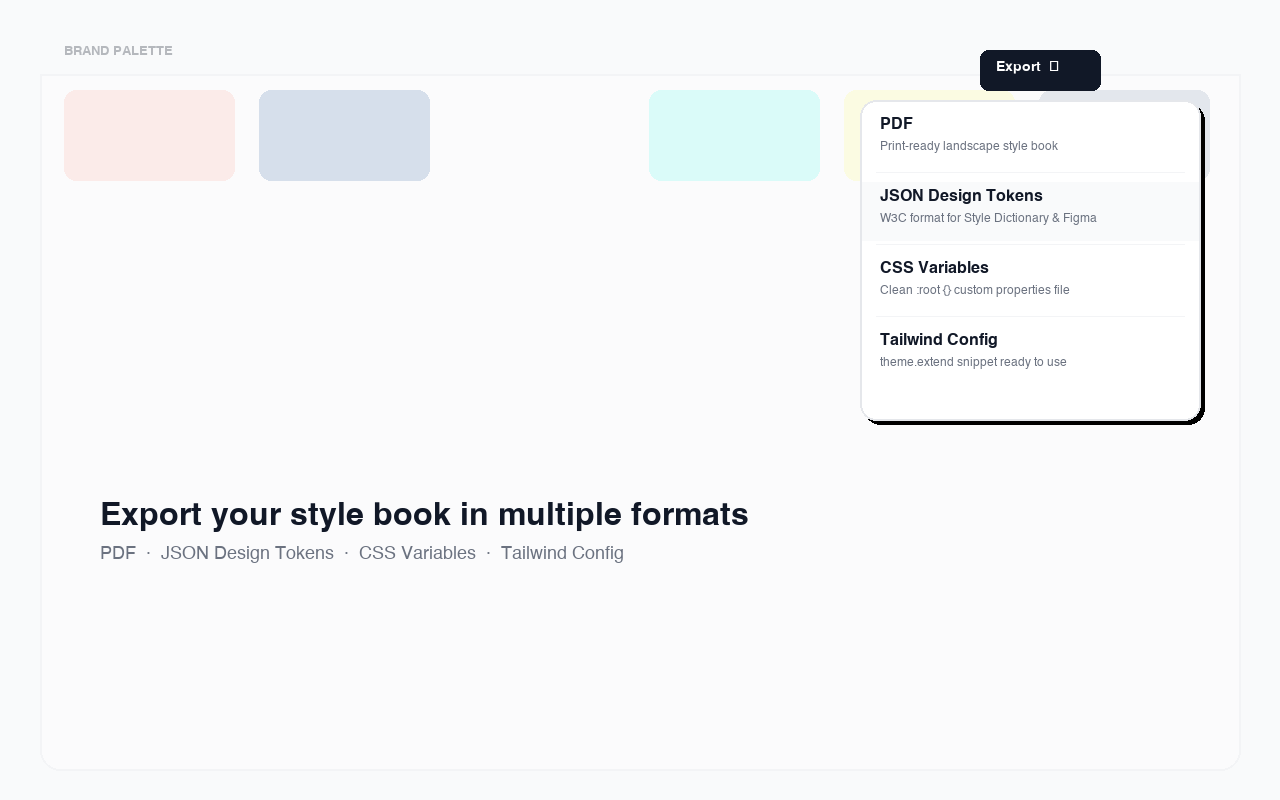
Task: Click the Clean :root custom properties subtitle
Action: [974, 290]
